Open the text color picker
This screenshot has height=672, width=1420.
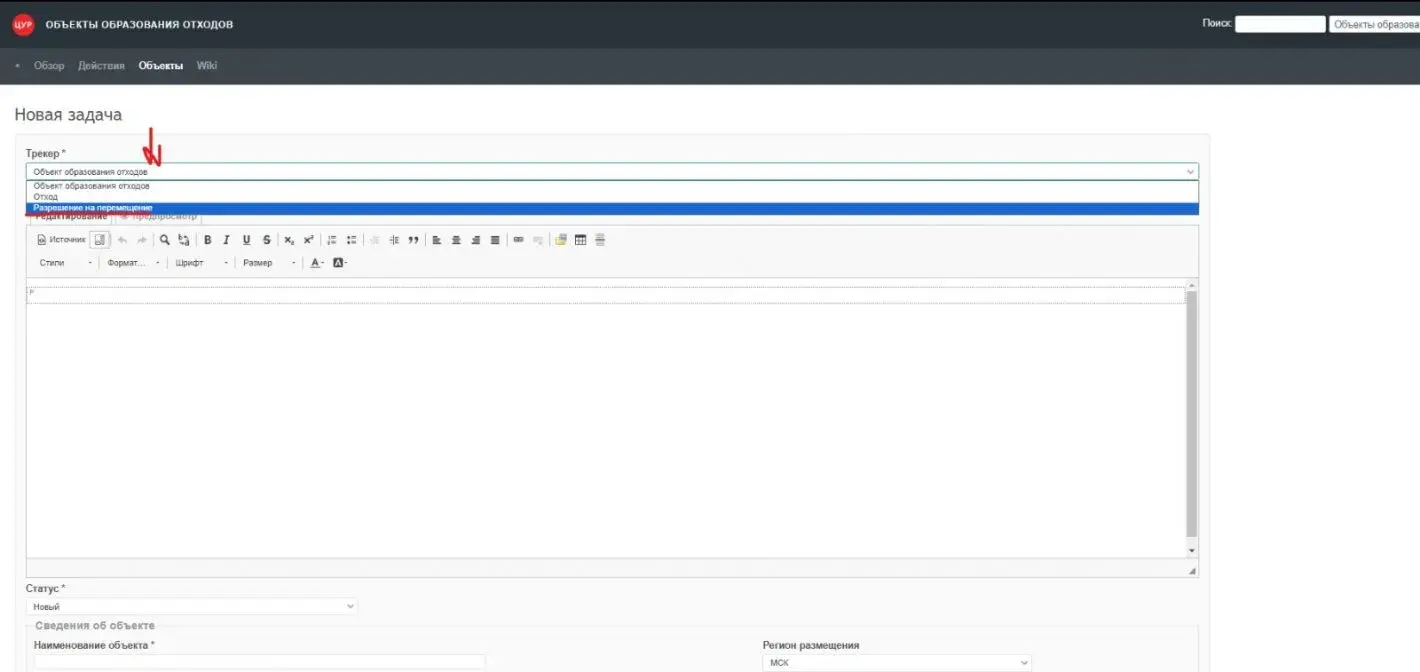[x=317, y=263]
